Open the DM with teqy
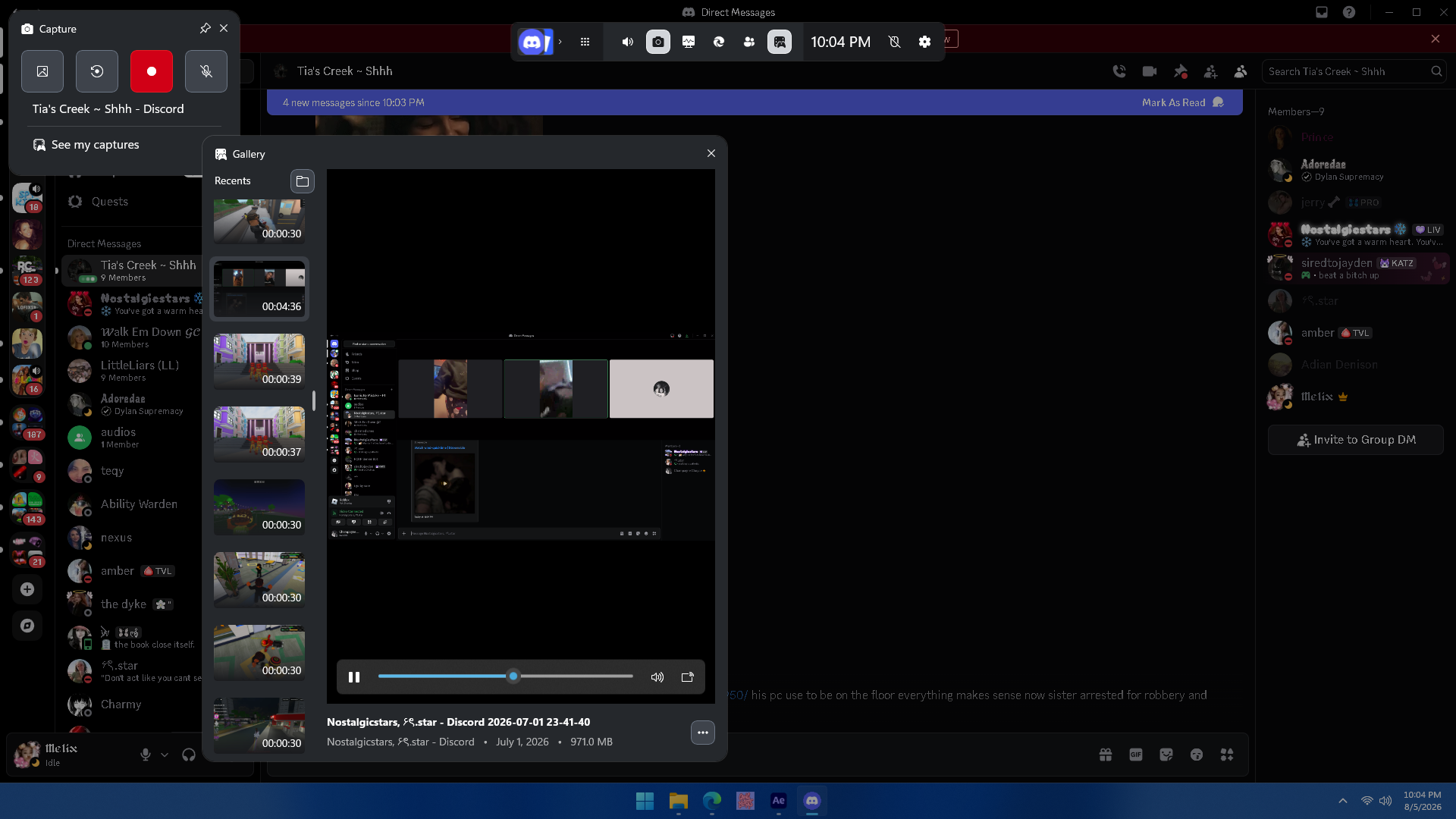The height and width of the screenshot is (819, 1456). [x=132, y=471]
